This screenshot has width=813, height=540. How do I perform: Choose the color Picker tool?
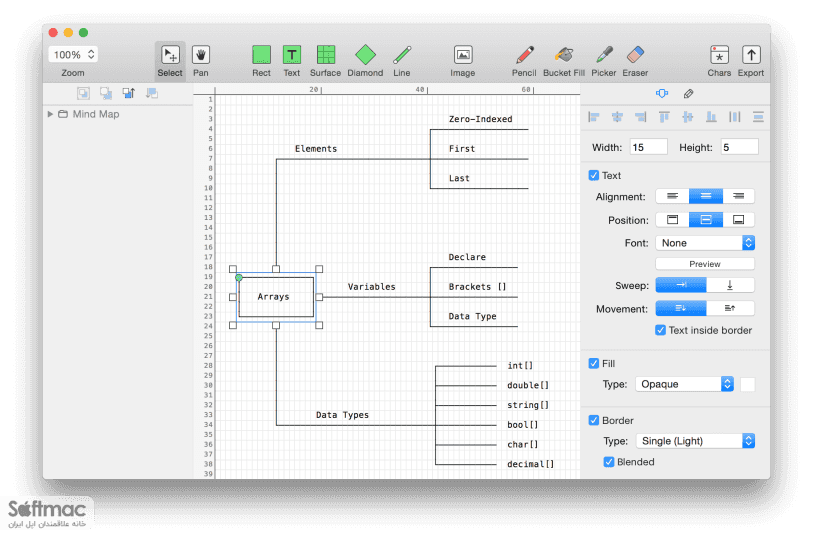(x=604, y=61)
